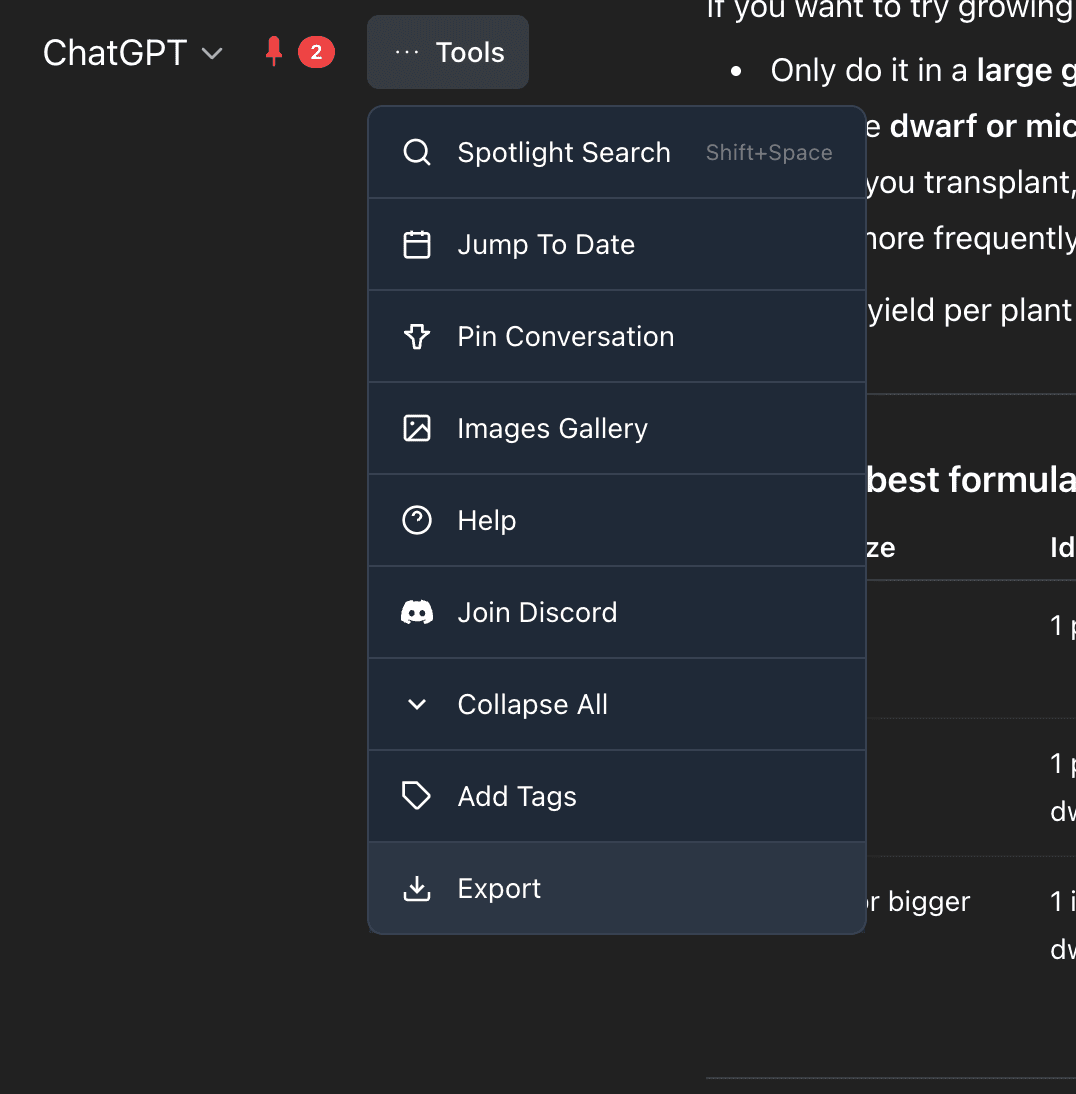Open Spotlight Search from the menu
1076x1094 pixels.
[x=563, y=152]
